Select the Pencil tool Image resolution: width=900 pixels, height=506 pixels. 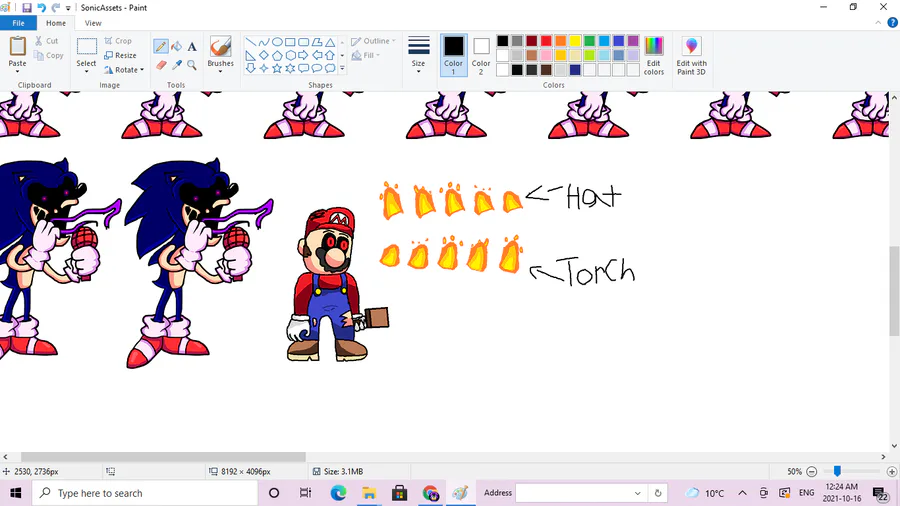coord(161,46)
